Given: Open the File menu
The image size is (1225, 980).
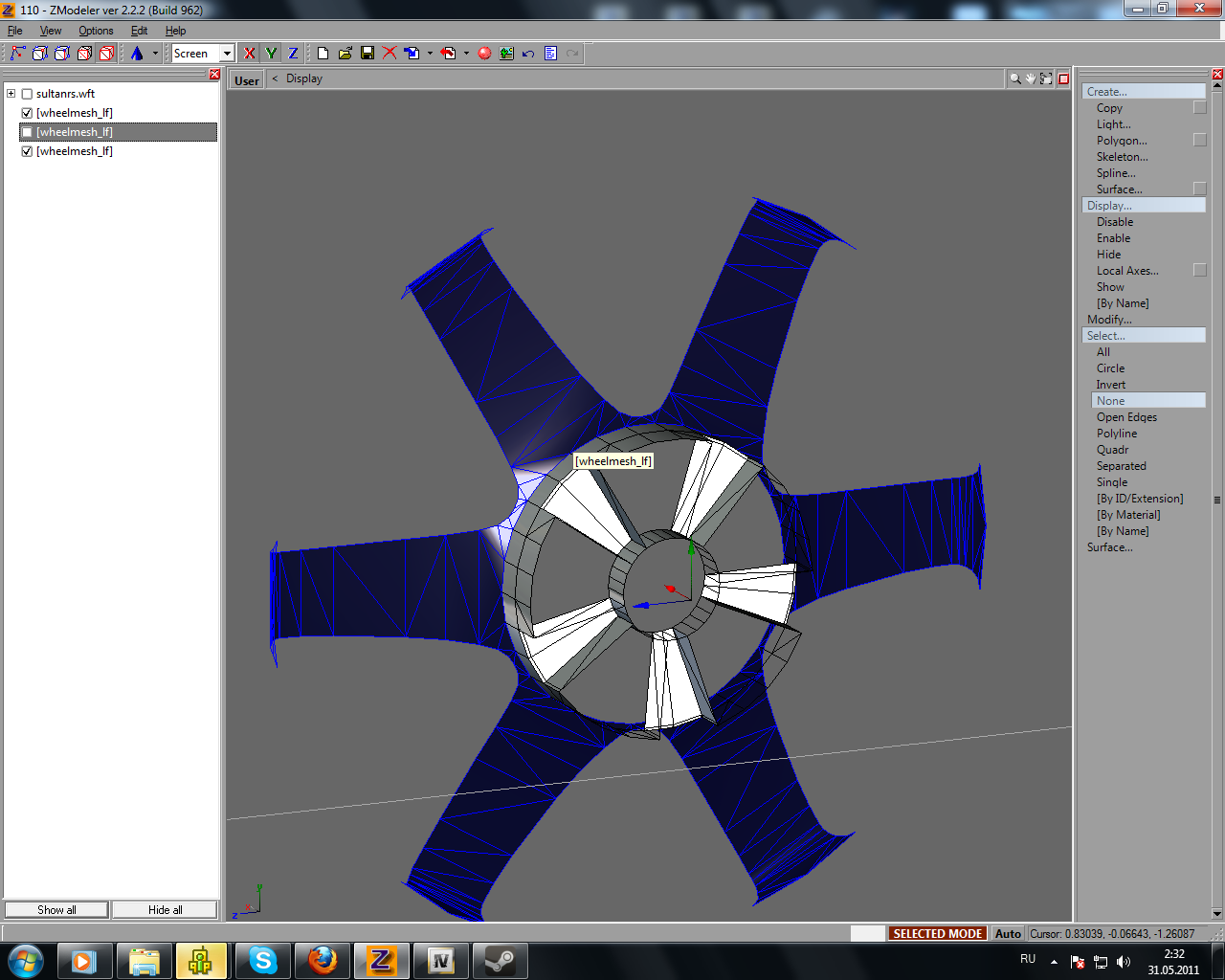Looking at the screenshot, I should pyautogui.click(x=15, y=31).
